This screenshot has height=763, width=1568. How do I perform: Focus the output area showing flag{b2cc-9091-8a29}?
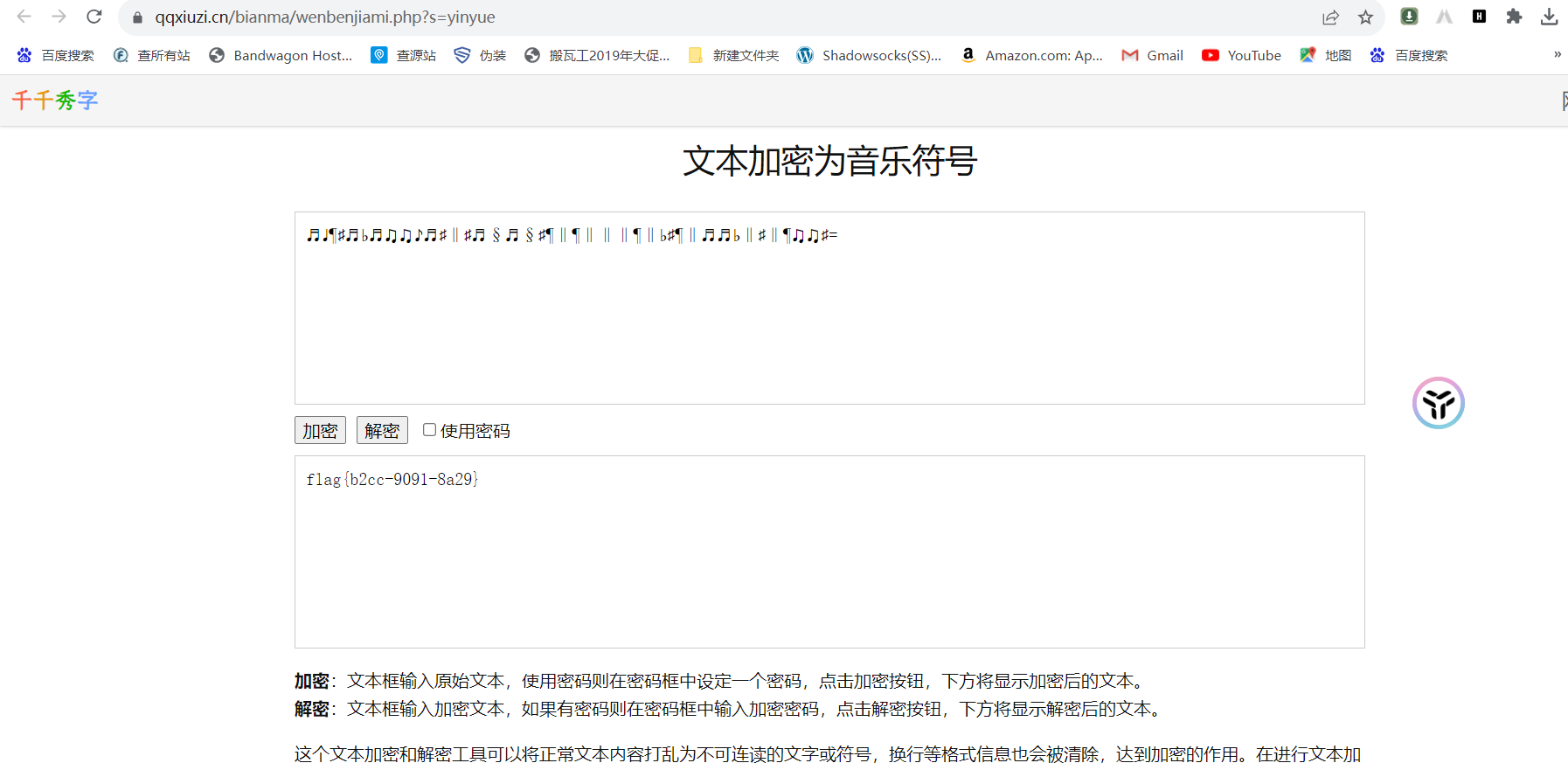[829, 551]
